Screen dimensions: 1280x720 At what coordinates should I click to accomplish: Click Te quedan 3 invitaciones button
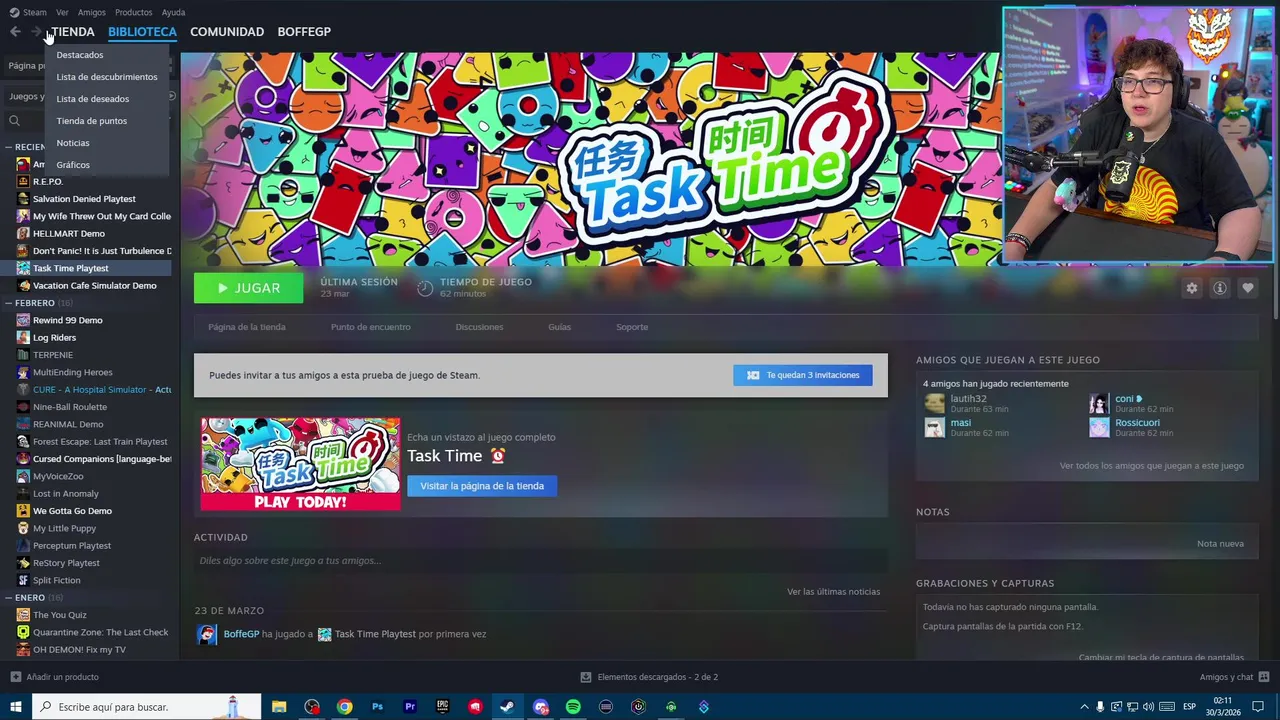(802, 375)
